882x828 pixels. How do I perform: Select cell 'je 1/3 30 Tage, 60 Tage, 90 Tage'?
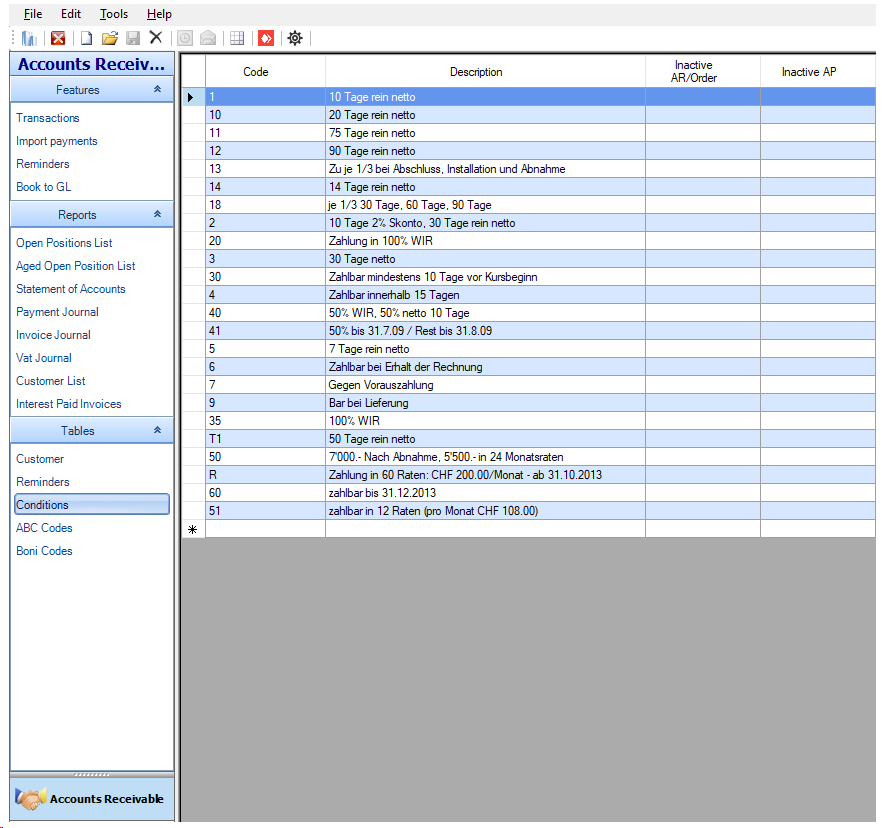pos(485,205)
